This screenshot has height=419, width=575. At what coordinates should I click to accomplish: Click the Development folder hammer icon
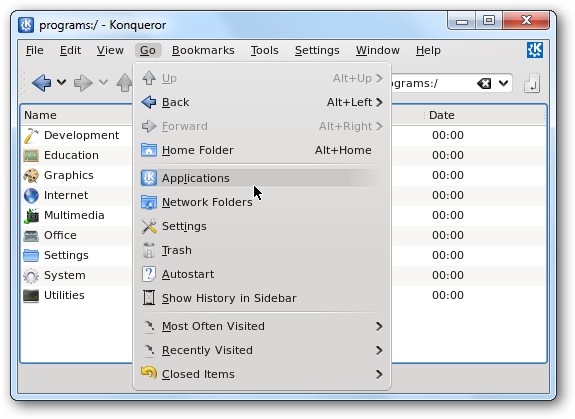tap(31, 136)
